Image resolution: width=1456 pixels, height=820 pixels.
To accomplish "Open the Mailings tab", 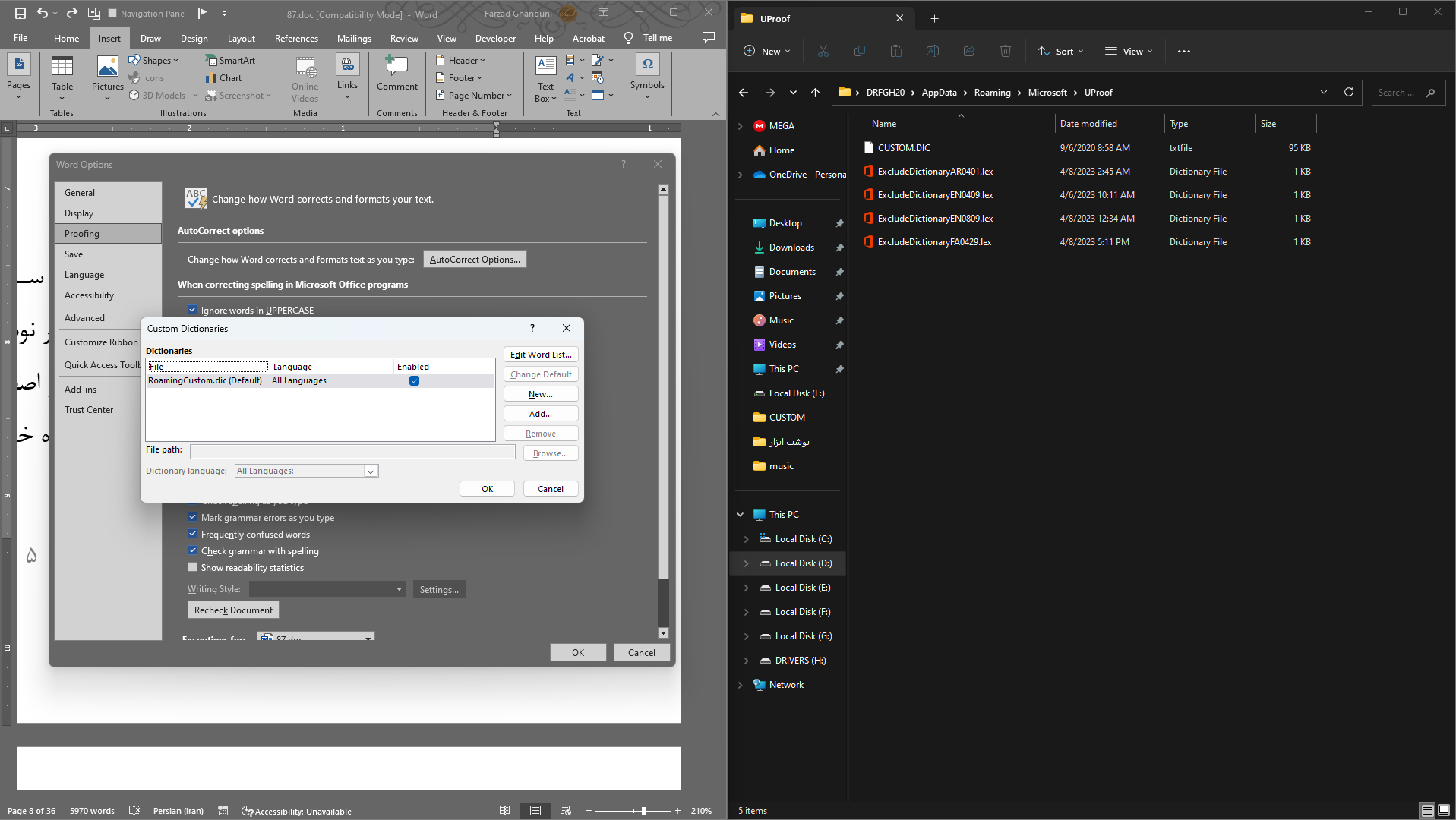I will (354, 38).
